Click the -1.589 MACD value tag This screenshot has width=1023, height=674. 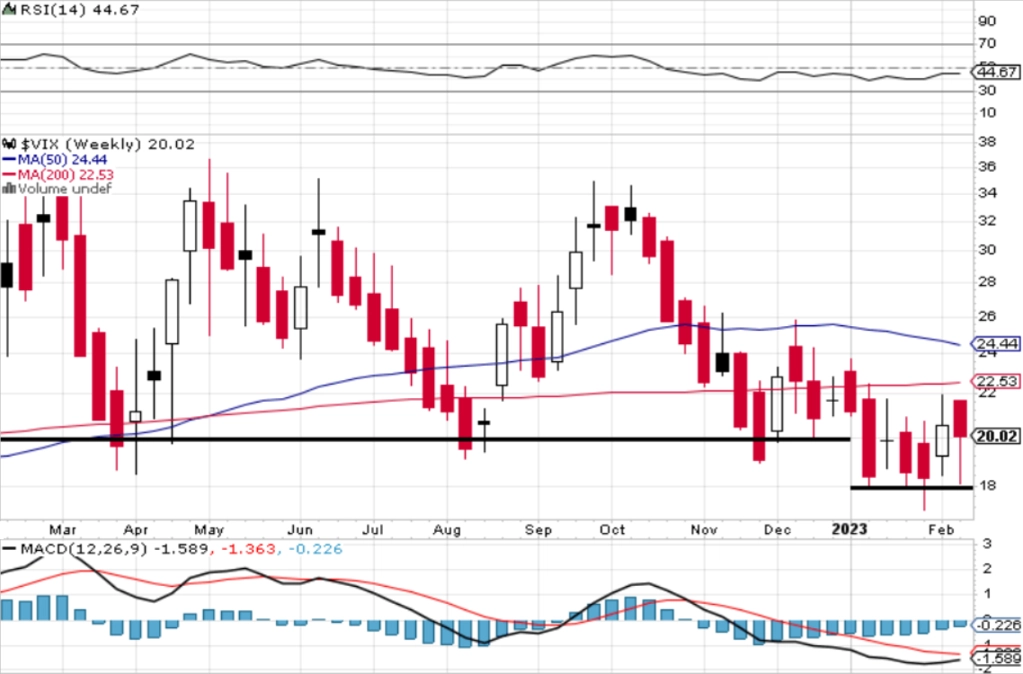995,659
